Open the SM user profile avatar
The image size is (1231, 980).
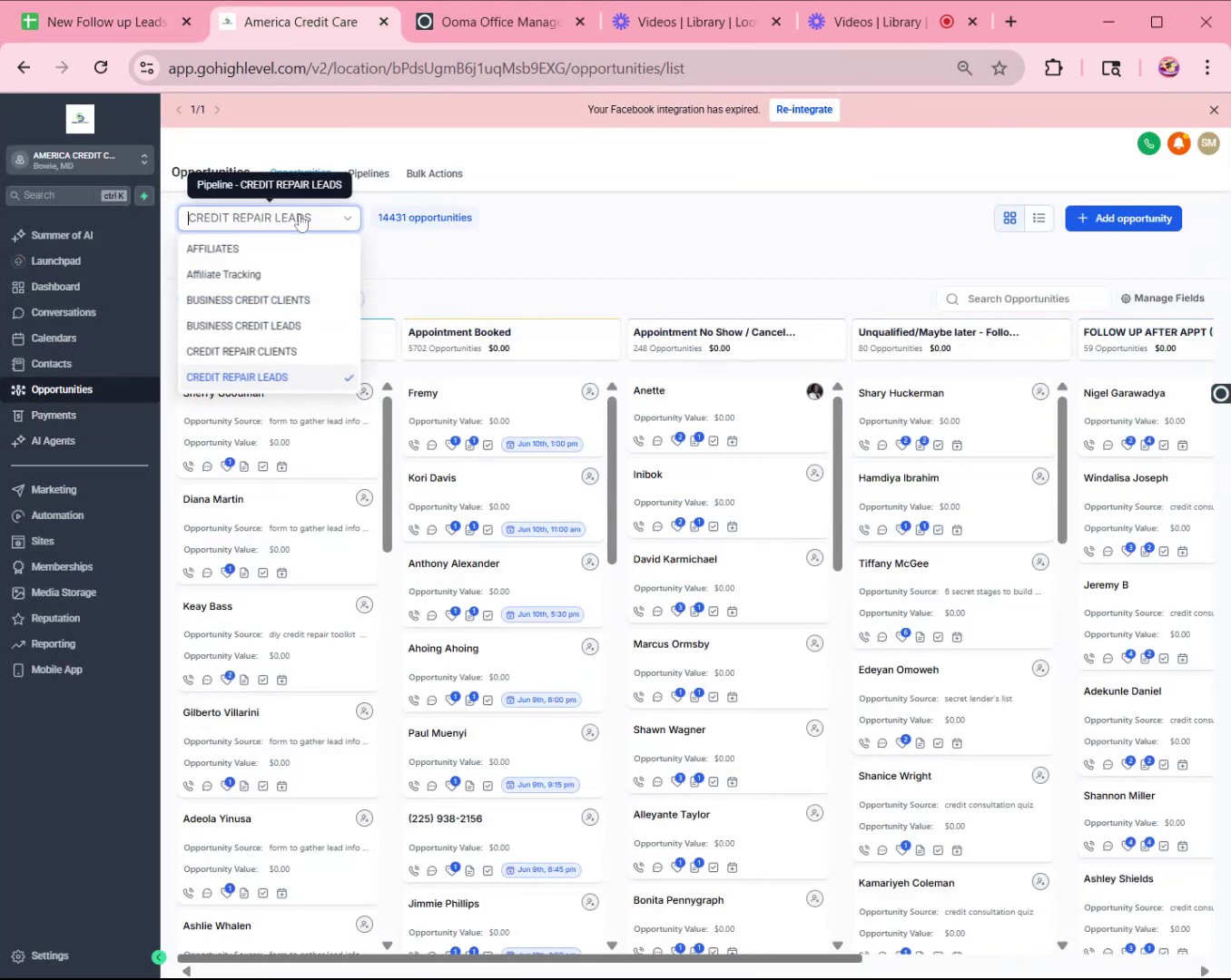pos(1208,143)
